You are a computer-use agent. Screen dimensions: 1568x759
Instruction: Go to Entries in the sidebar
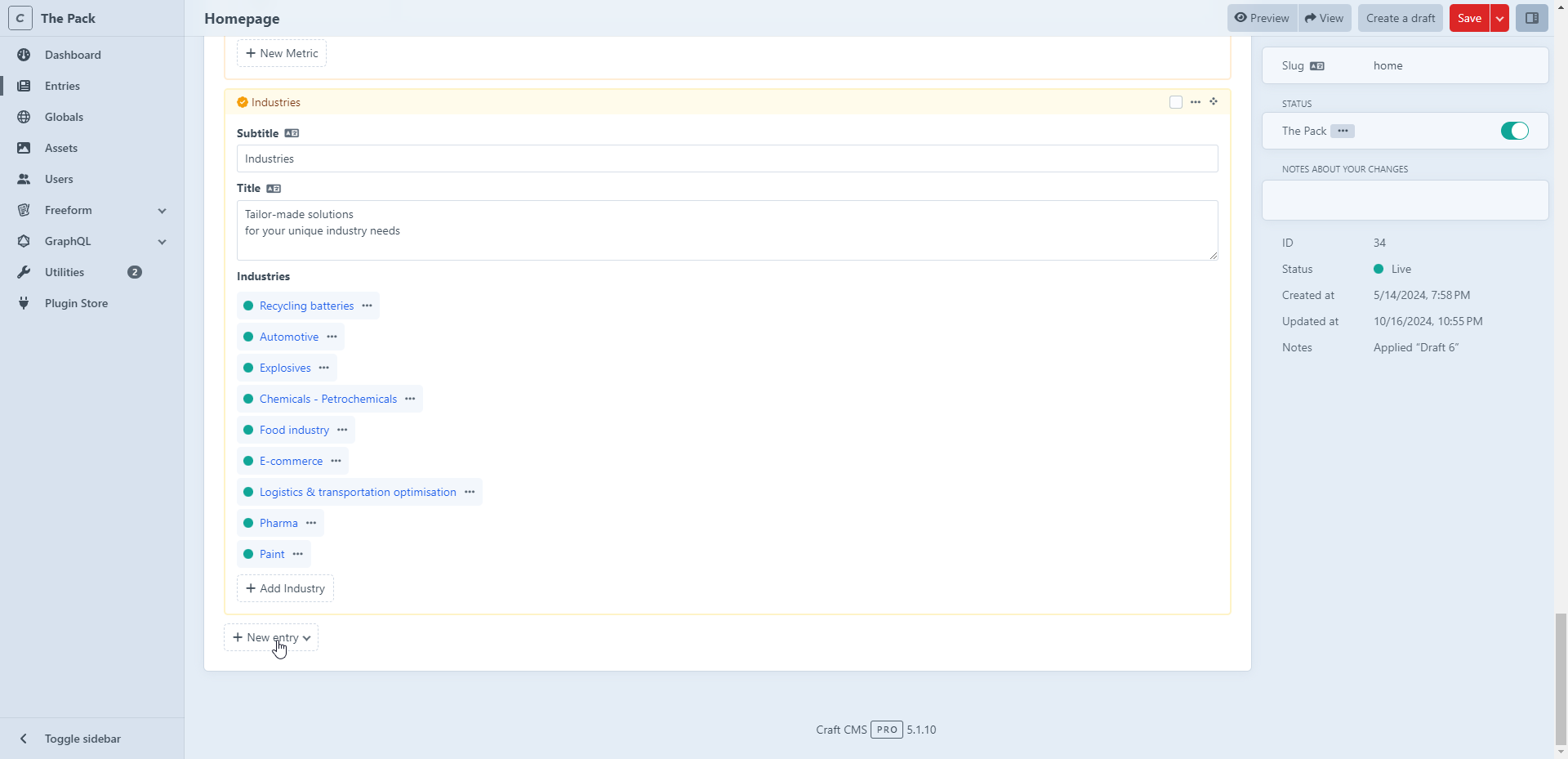[62, 86]
